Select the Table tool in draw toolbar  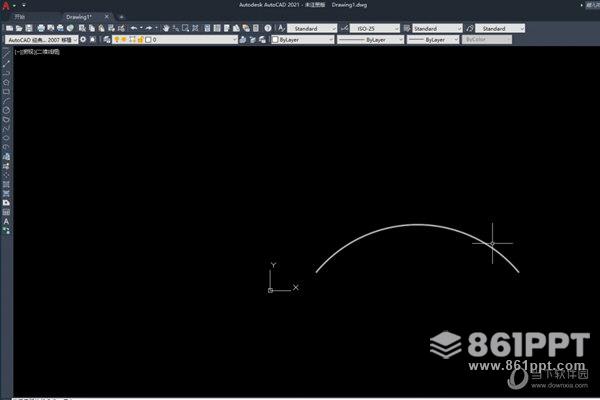tap(6, 212)
